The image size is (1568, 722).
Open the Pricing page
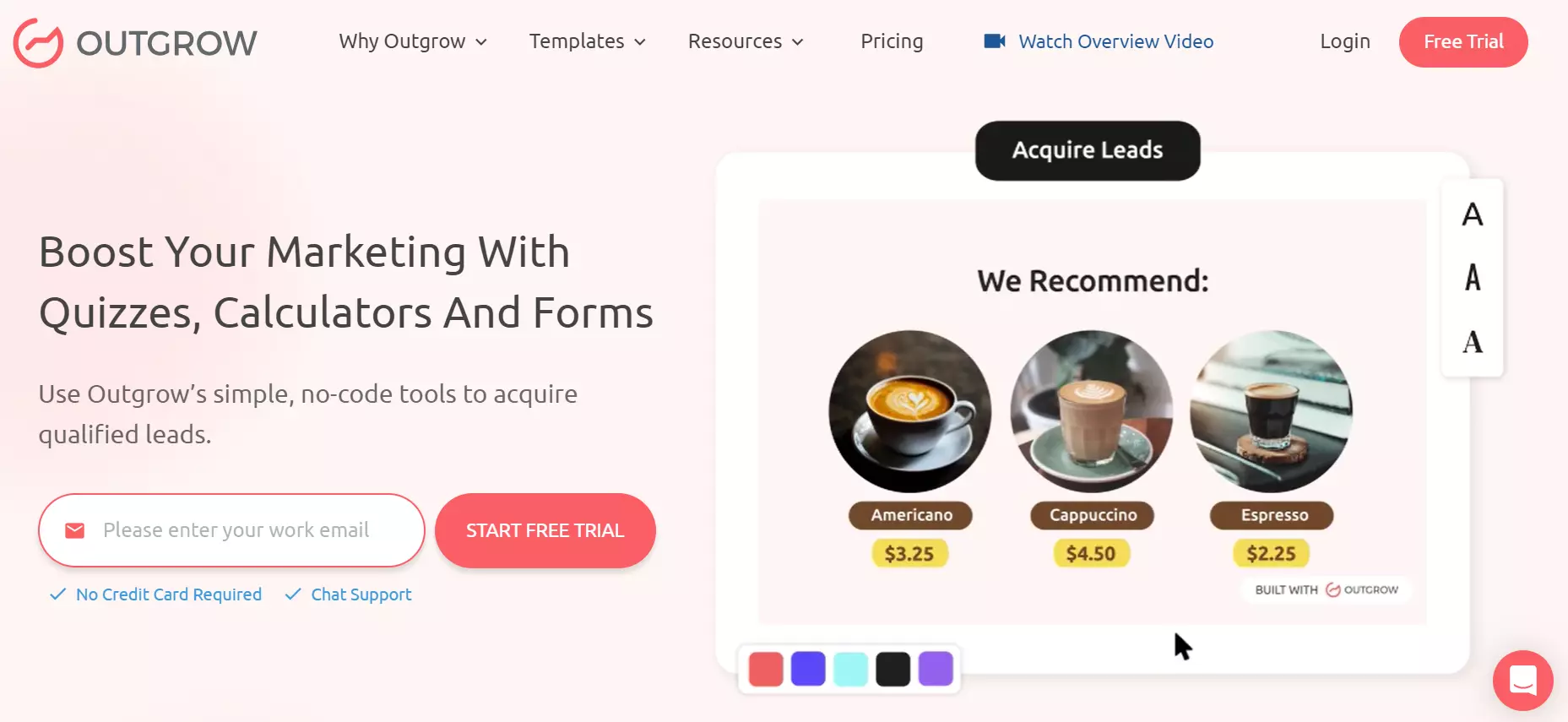(x=892, y=41)
